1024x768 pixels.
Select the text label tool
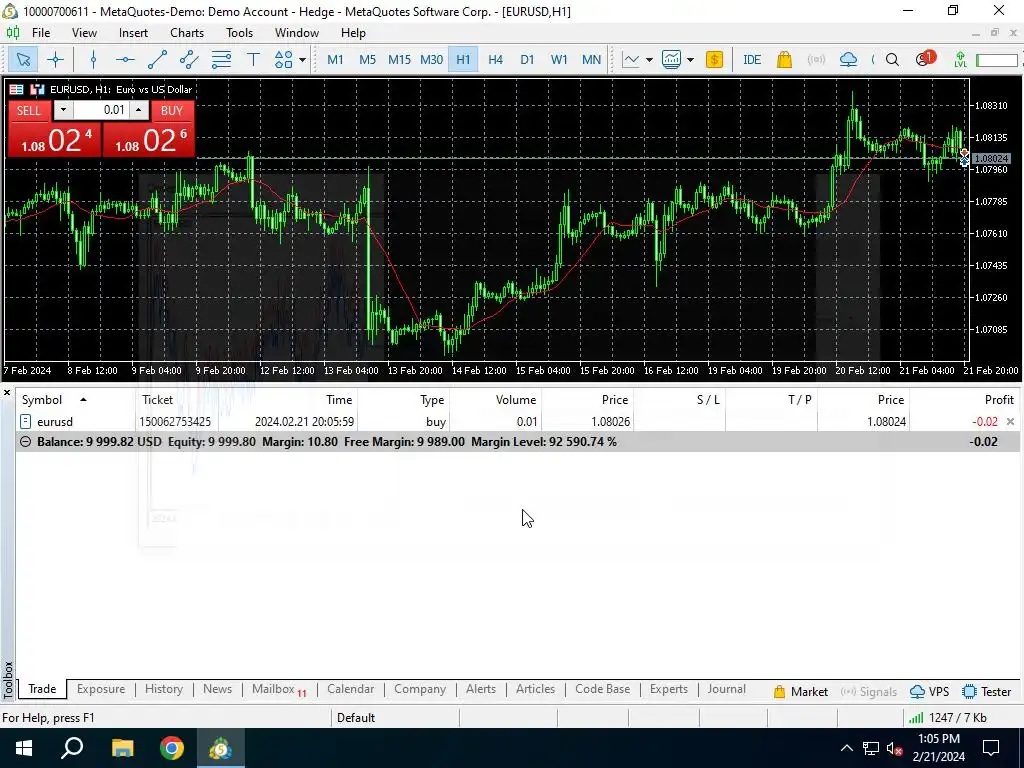(253, 60)
